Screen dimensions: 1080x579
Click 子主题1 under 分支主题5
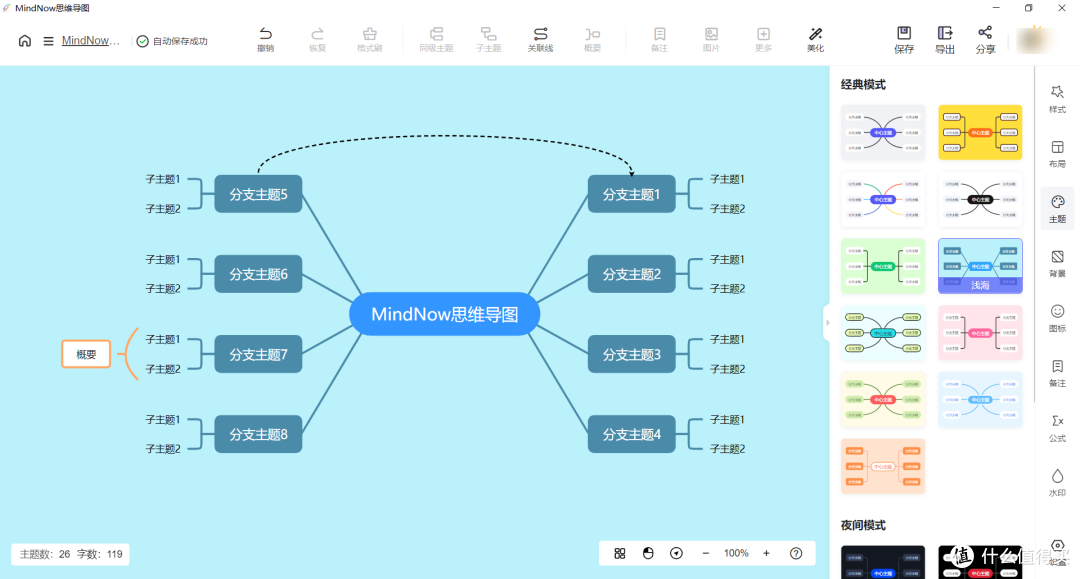point(163,179)
